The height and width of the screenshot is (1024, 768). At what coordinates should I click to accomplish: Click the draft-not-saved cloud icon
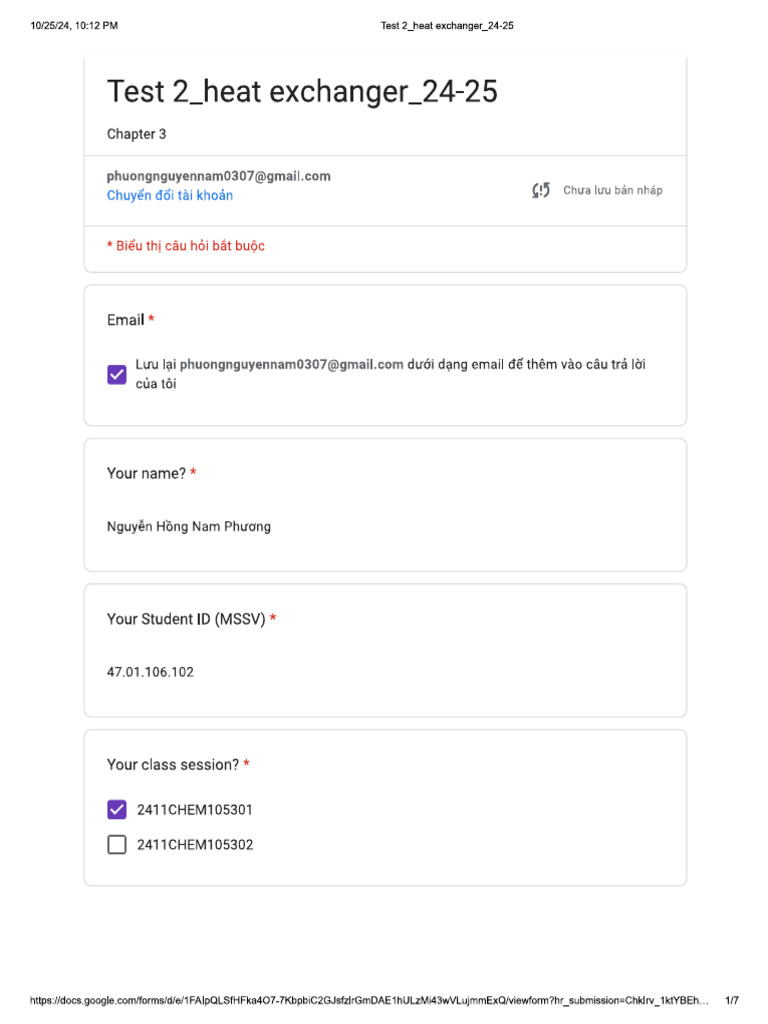pyautogui.click(x=541, y=190)
